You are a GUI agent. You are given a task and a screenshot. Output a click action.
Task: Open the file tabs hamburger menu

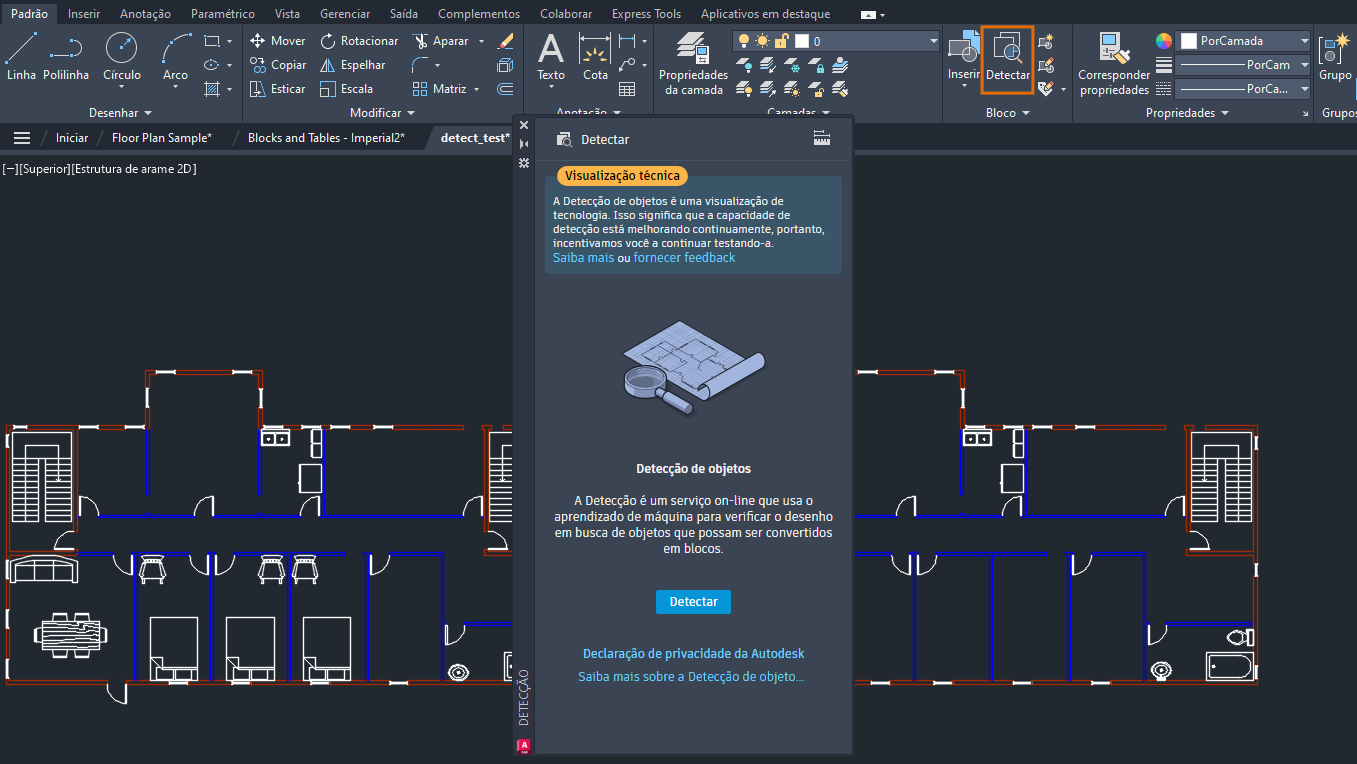coord(22,138)
